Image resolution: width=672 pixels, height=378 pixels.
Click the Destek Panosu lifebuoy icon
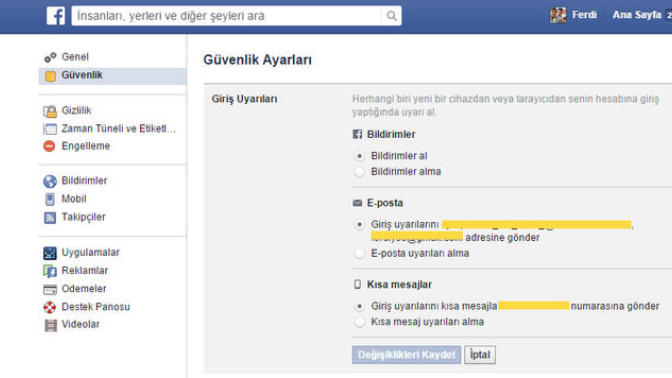[50, 307]
